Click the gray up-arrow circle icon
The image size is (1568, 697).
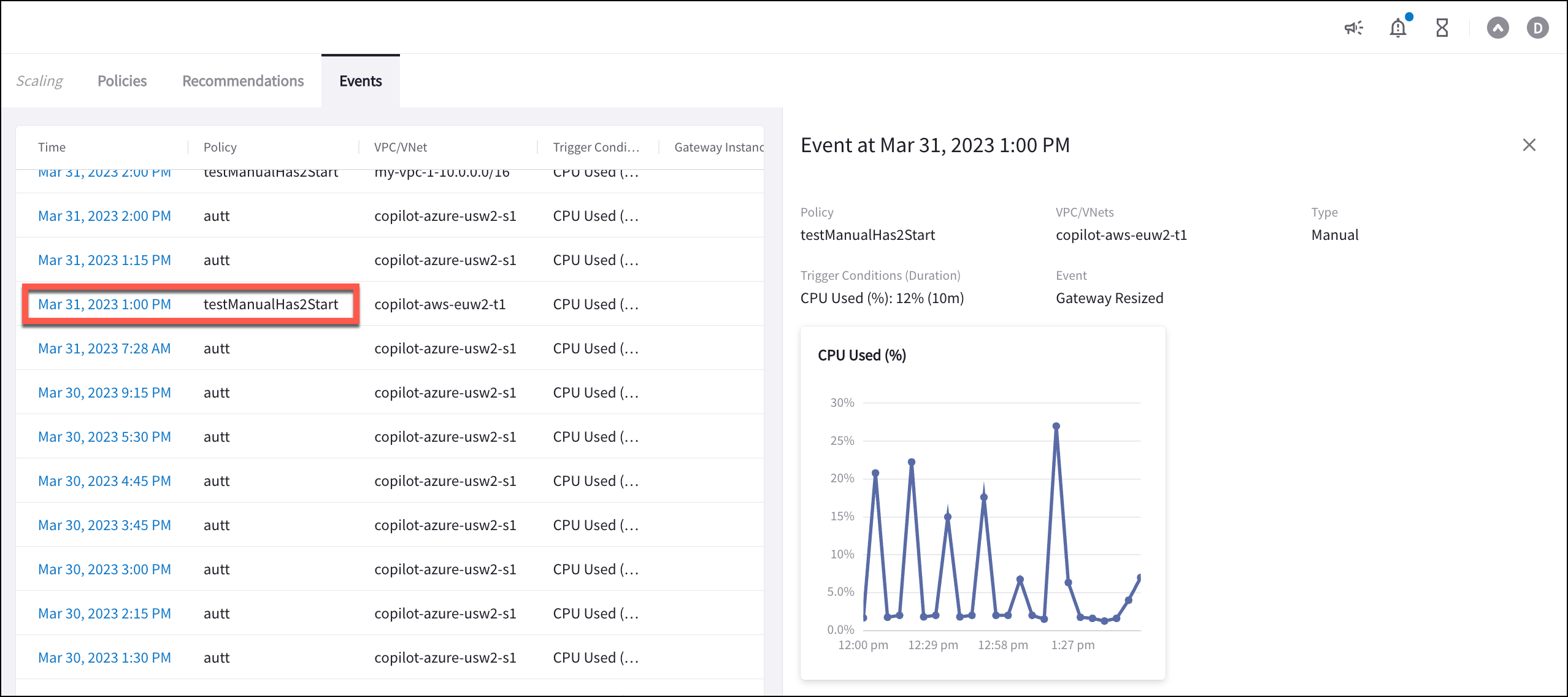[x=1497, y=28]
